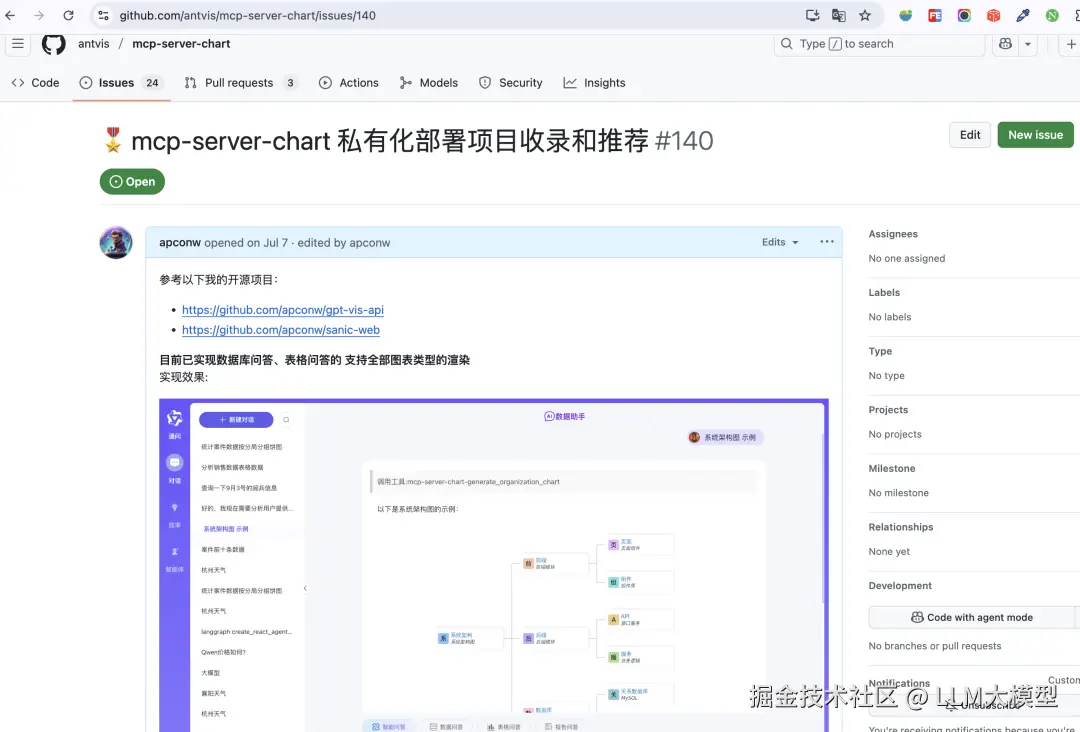The image size is (1080, 732).
Task: Open the red FE extension icon
Action: click(935, 15)
